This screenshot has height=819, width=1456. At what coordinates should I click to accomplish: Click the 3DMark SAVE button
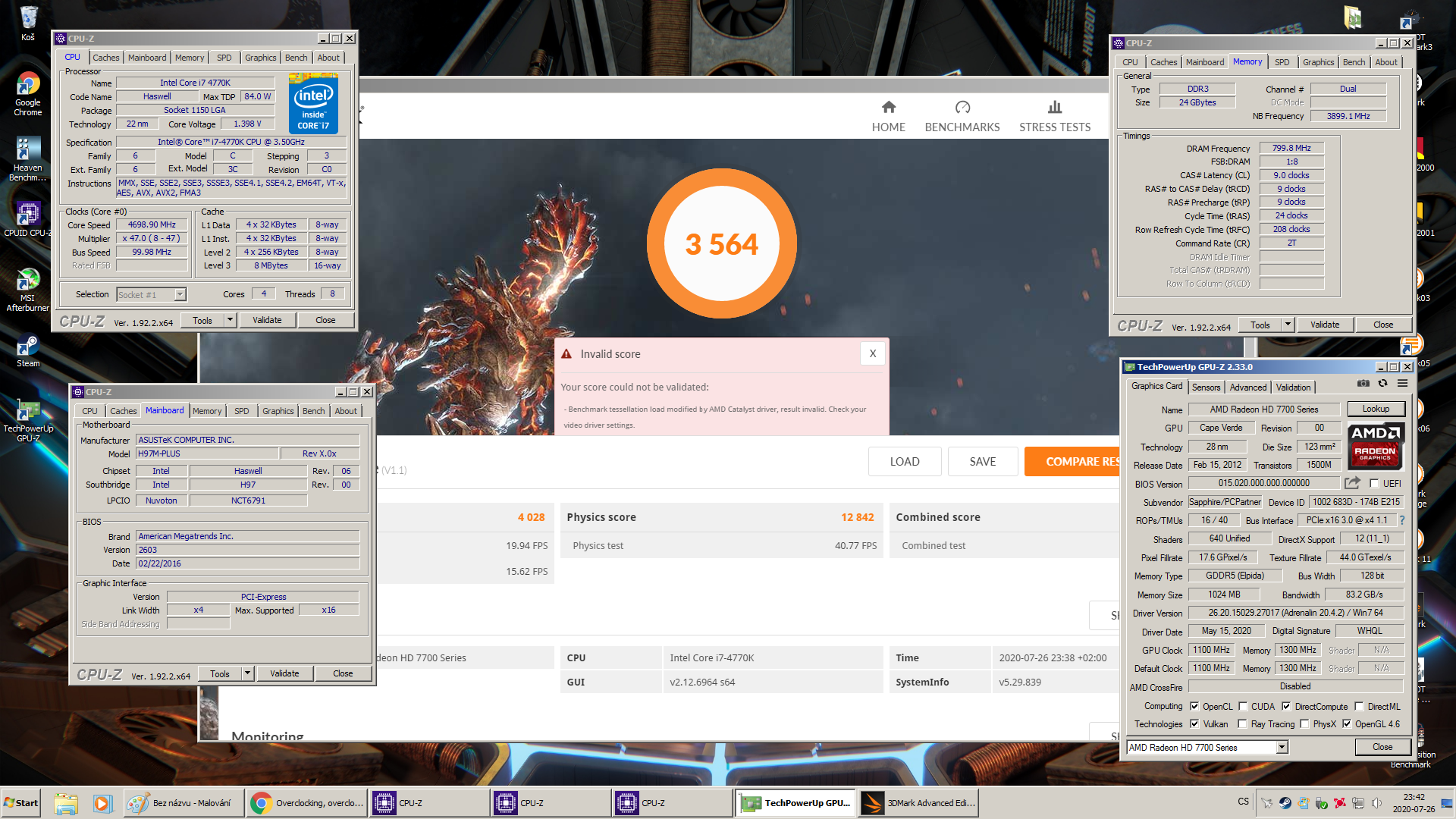click(983, 461)
